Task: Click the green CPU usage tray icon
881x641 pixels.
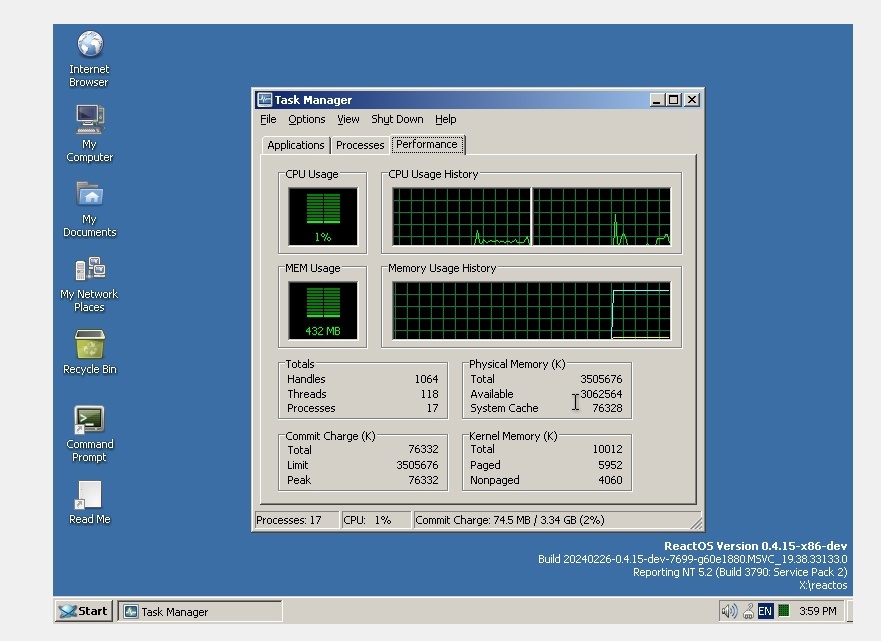Action: point(783,610)
